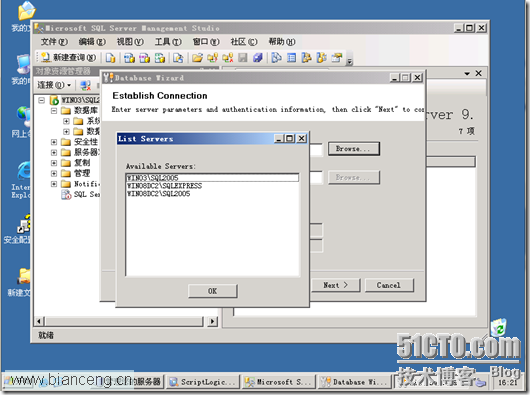Switch to ScriptLogic taskbar button

pos(204,382)
